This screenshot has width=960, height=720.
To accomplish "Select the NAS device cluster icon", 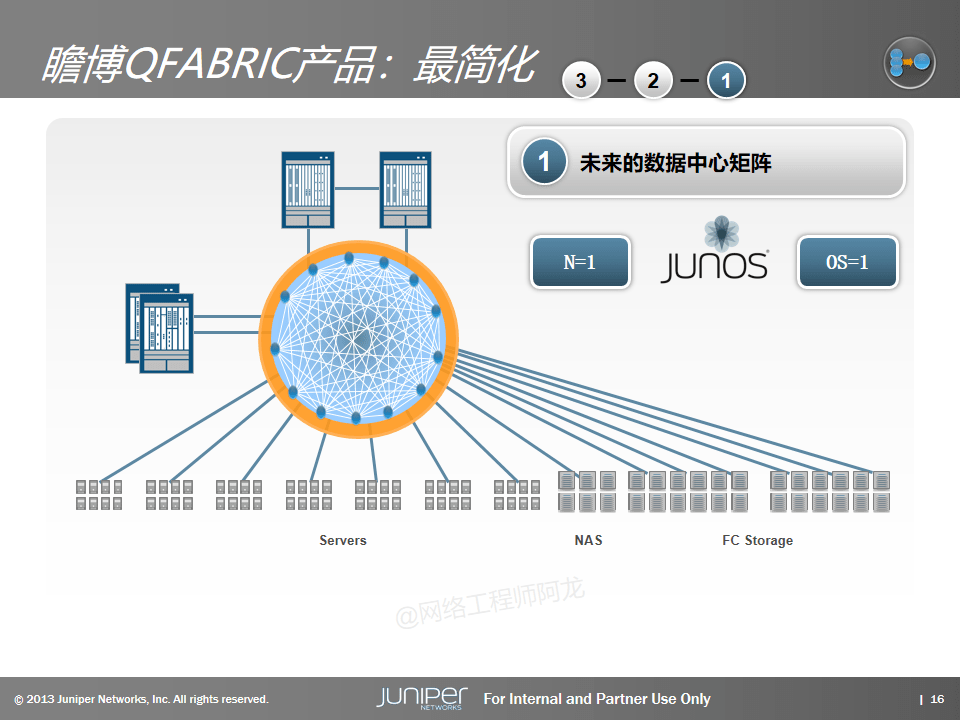I will [x=587, y=491].
